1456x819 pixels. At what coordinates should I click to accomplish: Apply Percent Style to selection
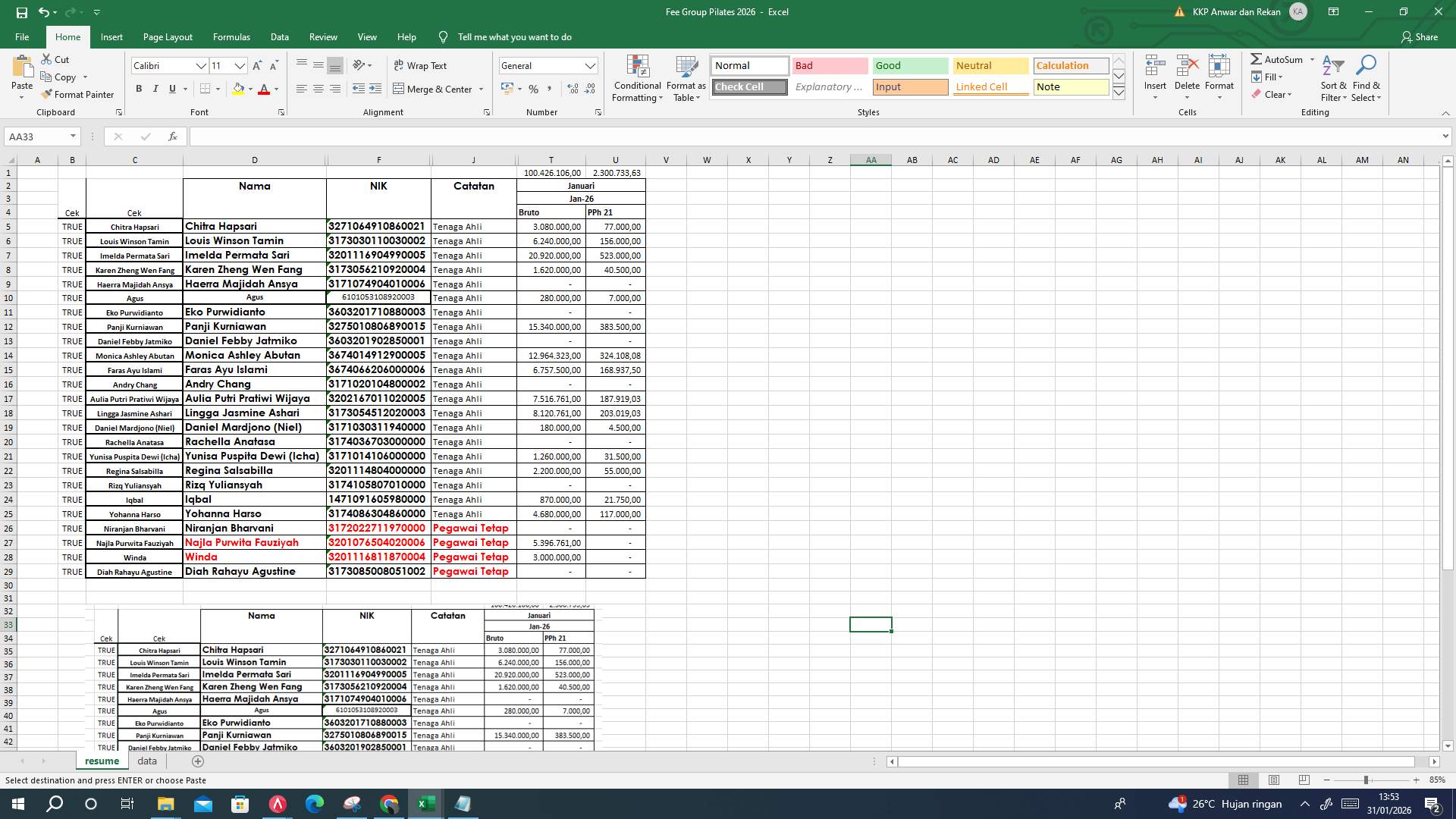click(x=534, y=89)
